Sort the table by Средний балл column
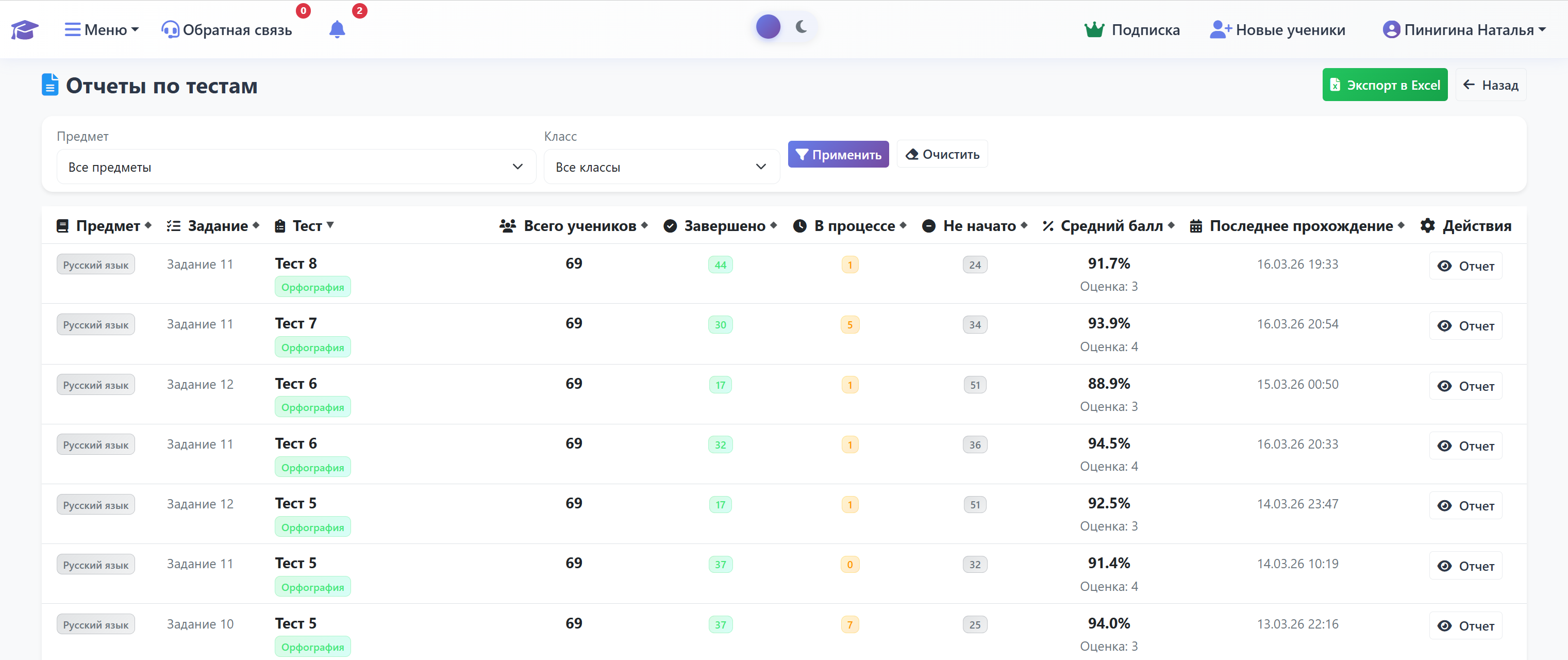Image resolution: width=1568 pixels, height=660 pixels. 1108,226
